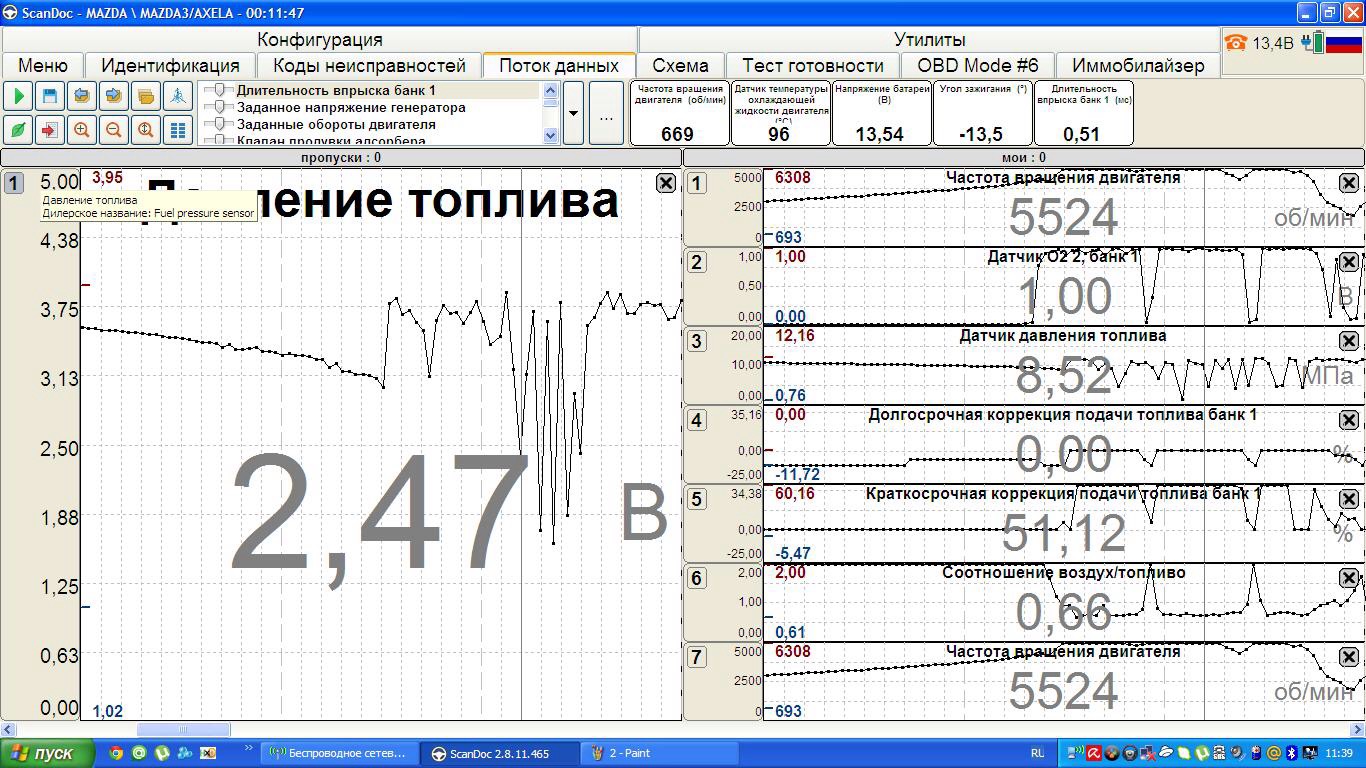Open the yellow folders icon
The image size is (1366, 768).
pyautogui.click(x=146, y=97)
